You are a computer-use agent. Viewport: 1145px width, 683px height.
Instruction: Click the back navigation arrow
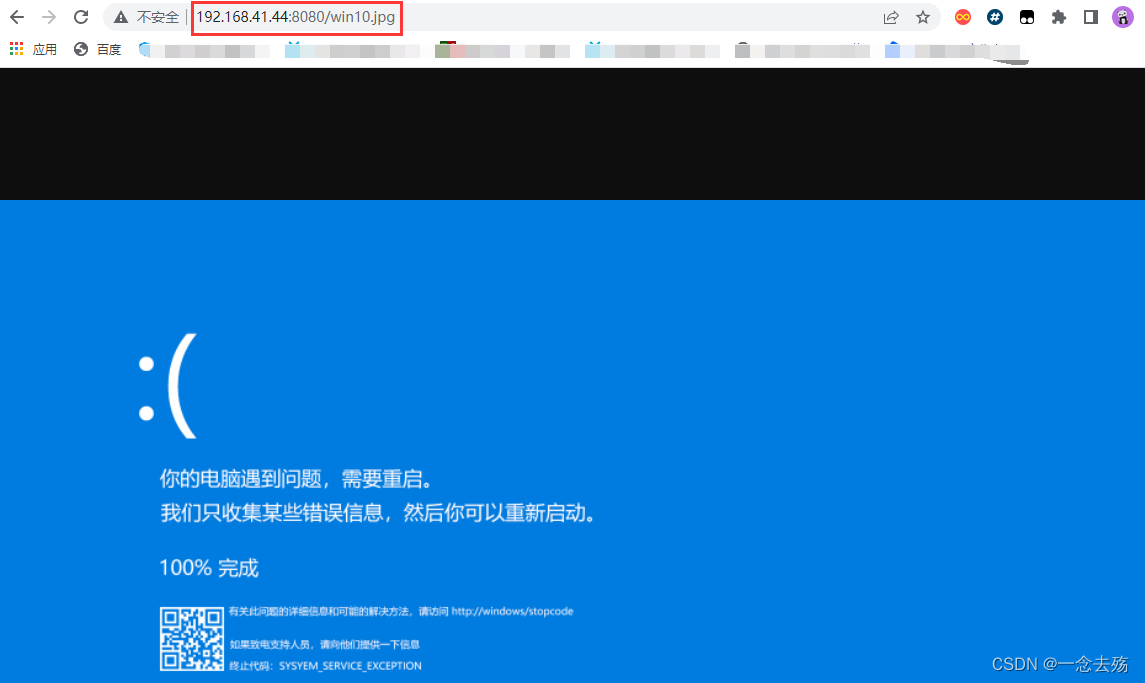(16, 17)
